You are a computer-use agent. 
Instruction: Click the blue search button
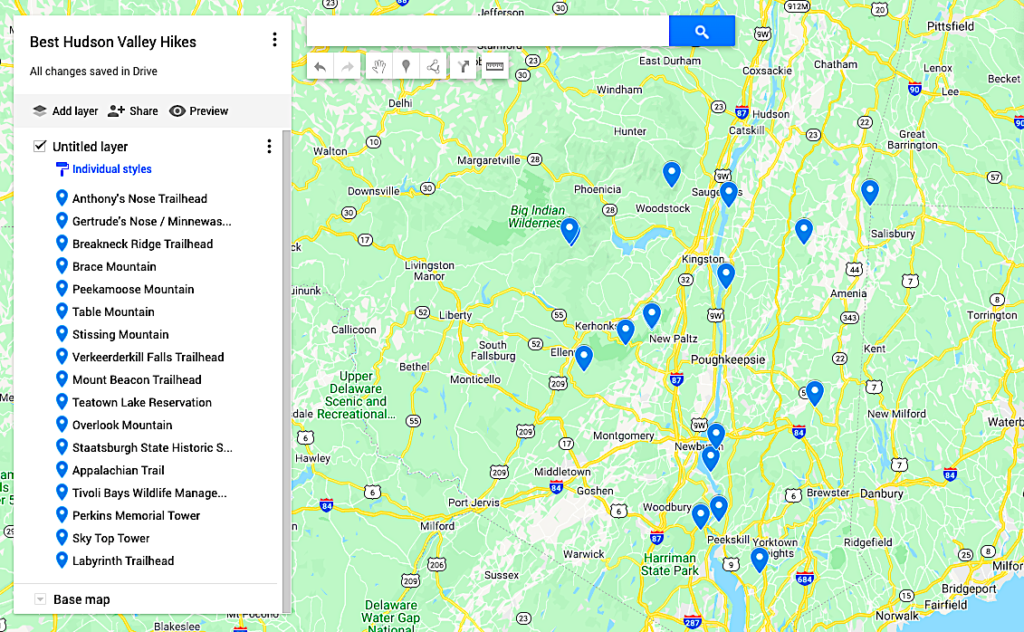[701, 31]
